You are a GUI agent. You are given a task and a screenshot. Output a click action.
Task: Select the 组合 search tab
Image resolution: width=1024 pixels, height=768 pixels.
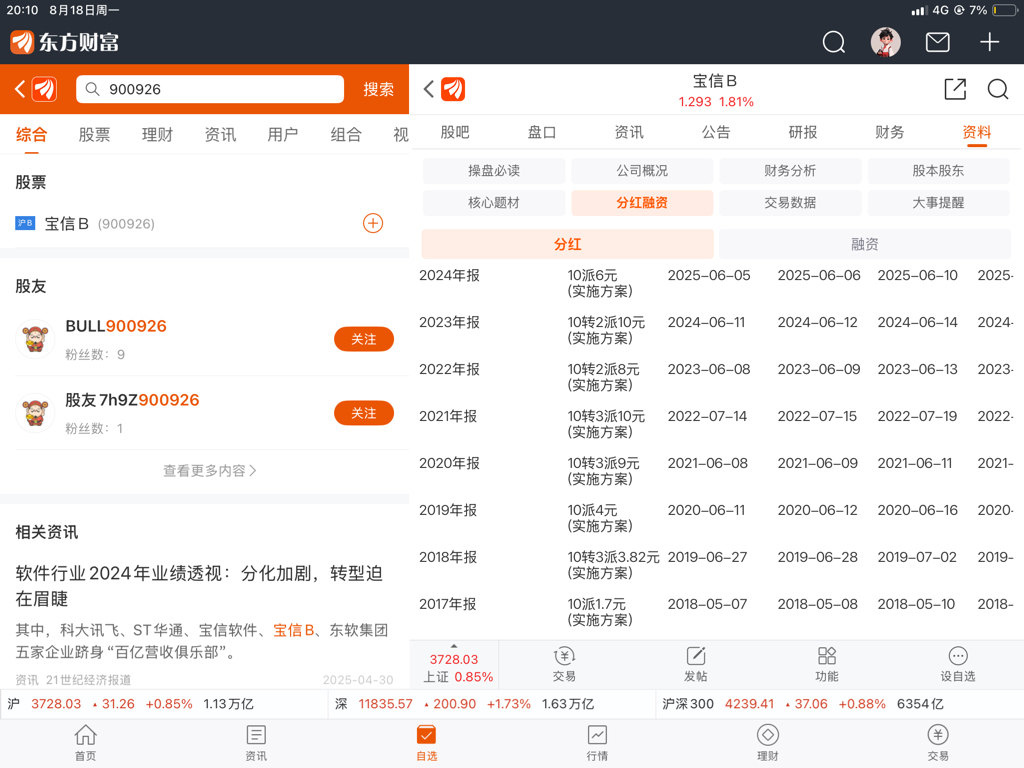(x=346, y=135)
